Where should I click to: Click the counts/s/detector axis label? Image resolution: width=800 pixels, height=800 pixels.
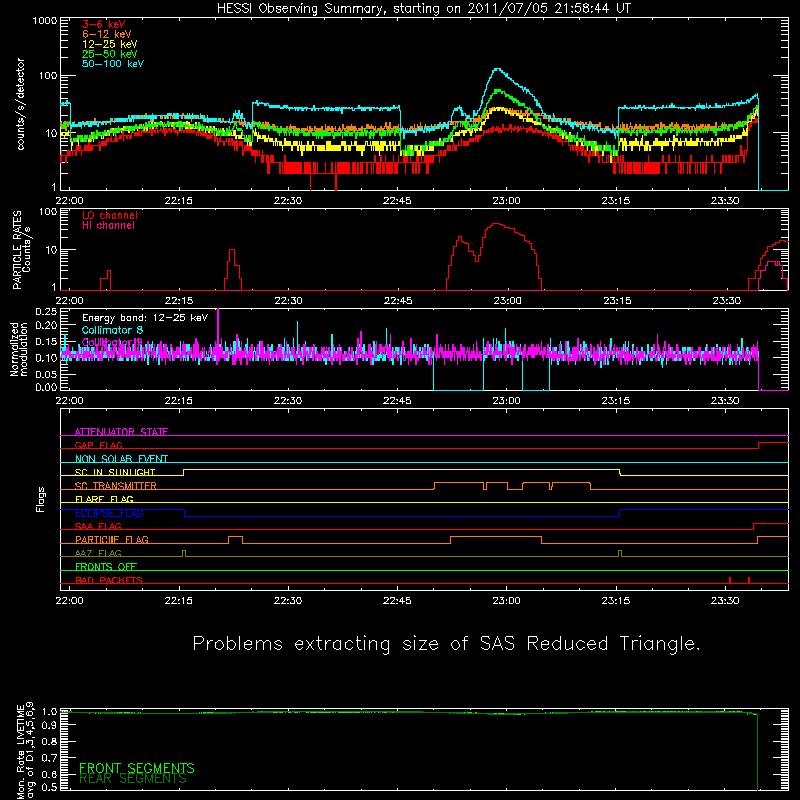click(x=20, y=104)
